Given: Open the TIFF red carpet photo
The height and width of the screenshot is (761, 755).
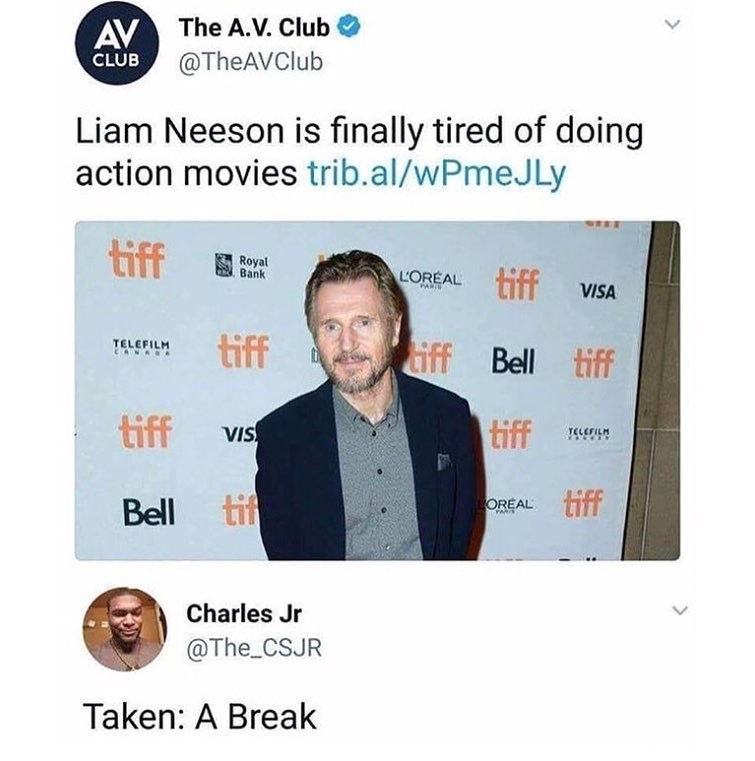Looking at the screenshot, I should click(377, 391).
